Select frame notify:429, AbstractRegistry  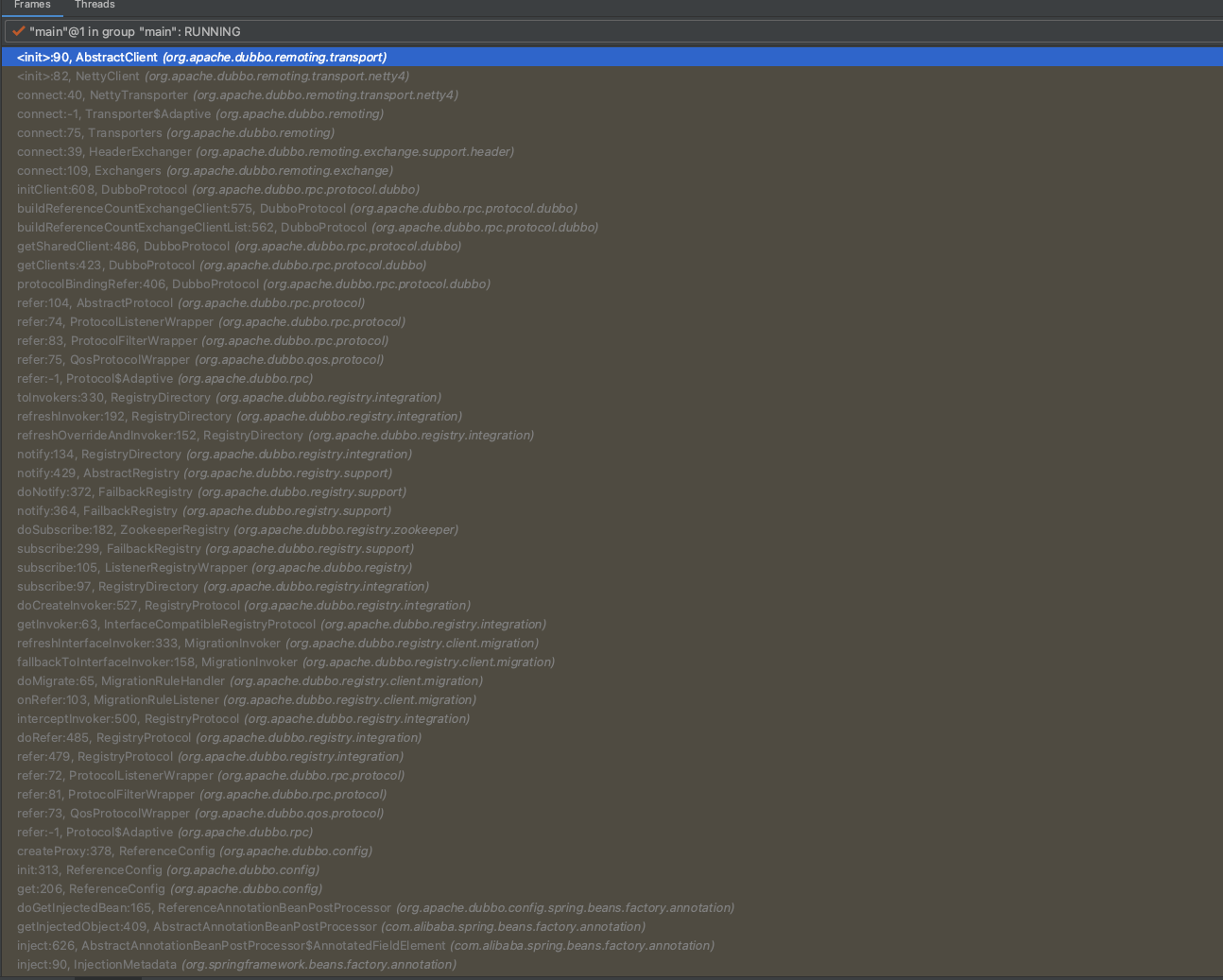pyautogui.click(x=611, y=473)
